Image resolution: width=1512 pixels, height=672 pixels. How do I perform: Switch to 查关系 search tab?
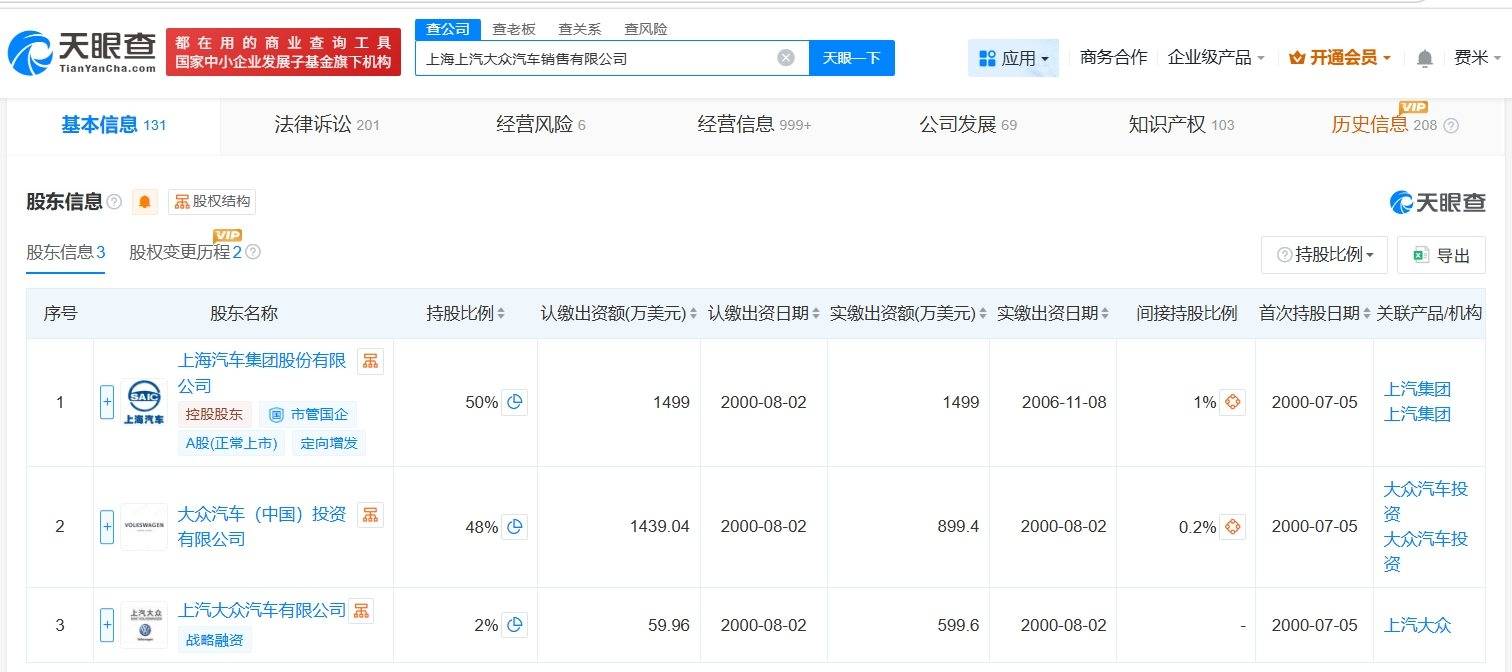pos(580,29)
